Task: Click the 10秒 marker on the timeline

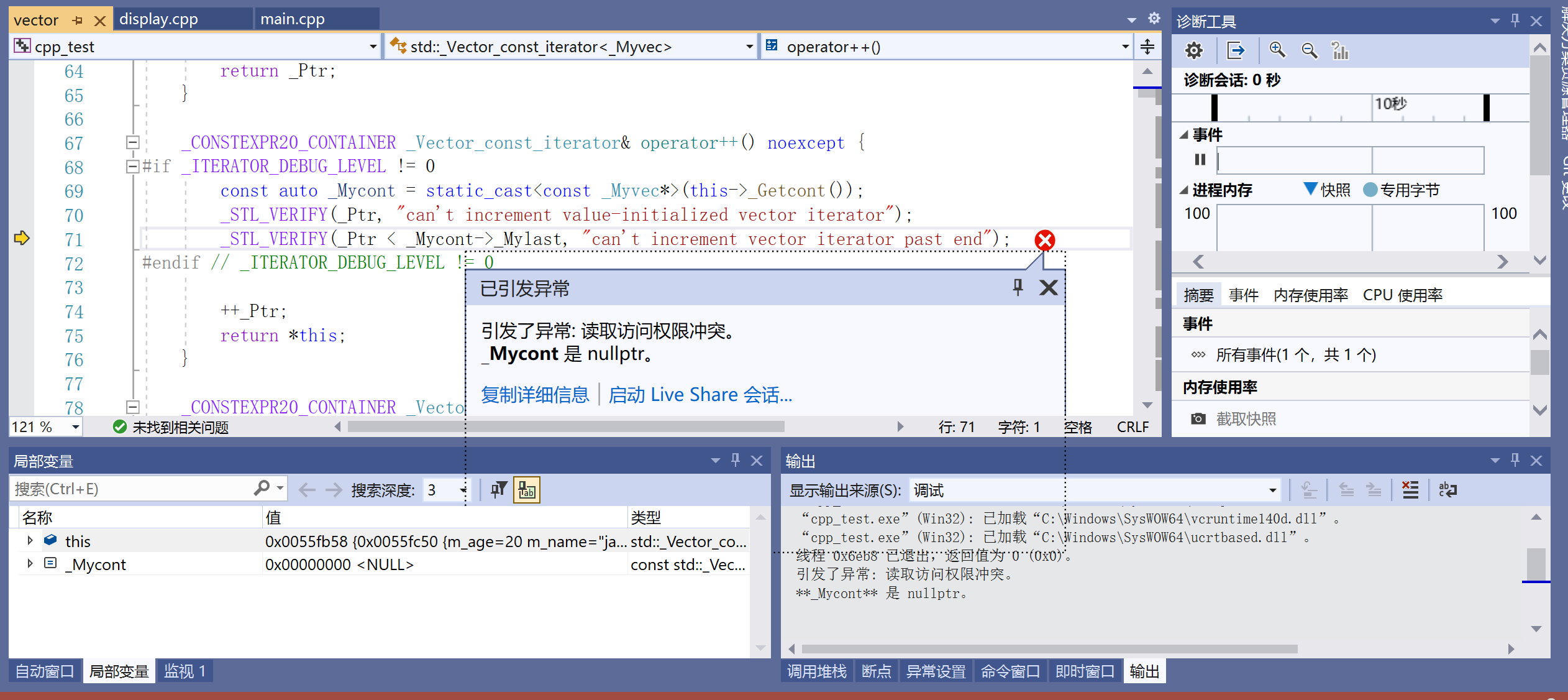Action: pos(1392,104)
